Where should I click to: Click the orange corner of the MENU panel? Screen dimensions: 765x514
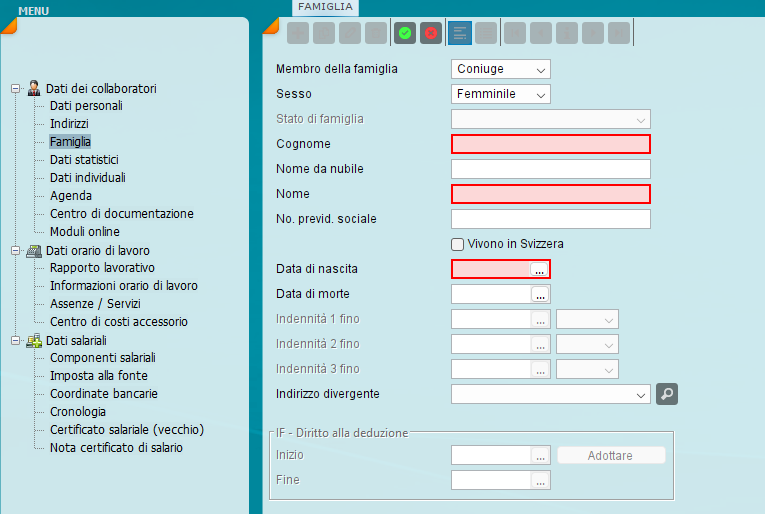(8, 26)
